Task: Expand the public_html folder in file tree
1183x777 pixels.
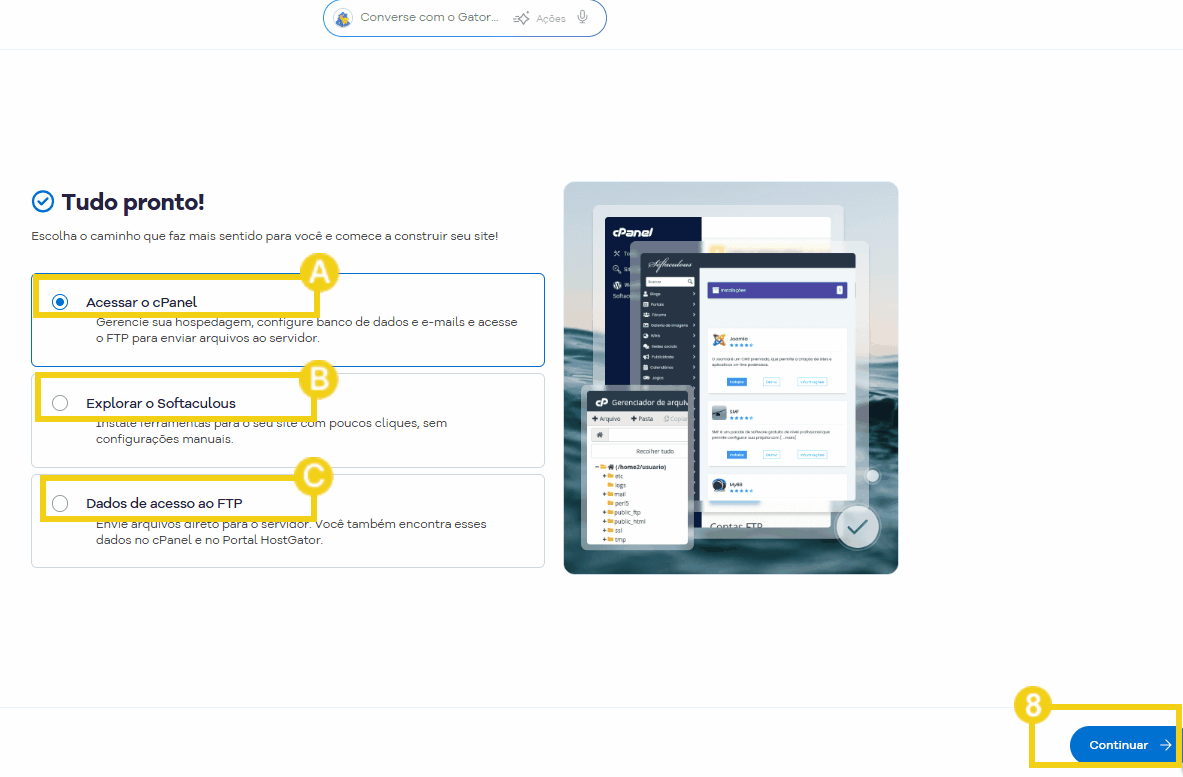Action: [604, 521]
